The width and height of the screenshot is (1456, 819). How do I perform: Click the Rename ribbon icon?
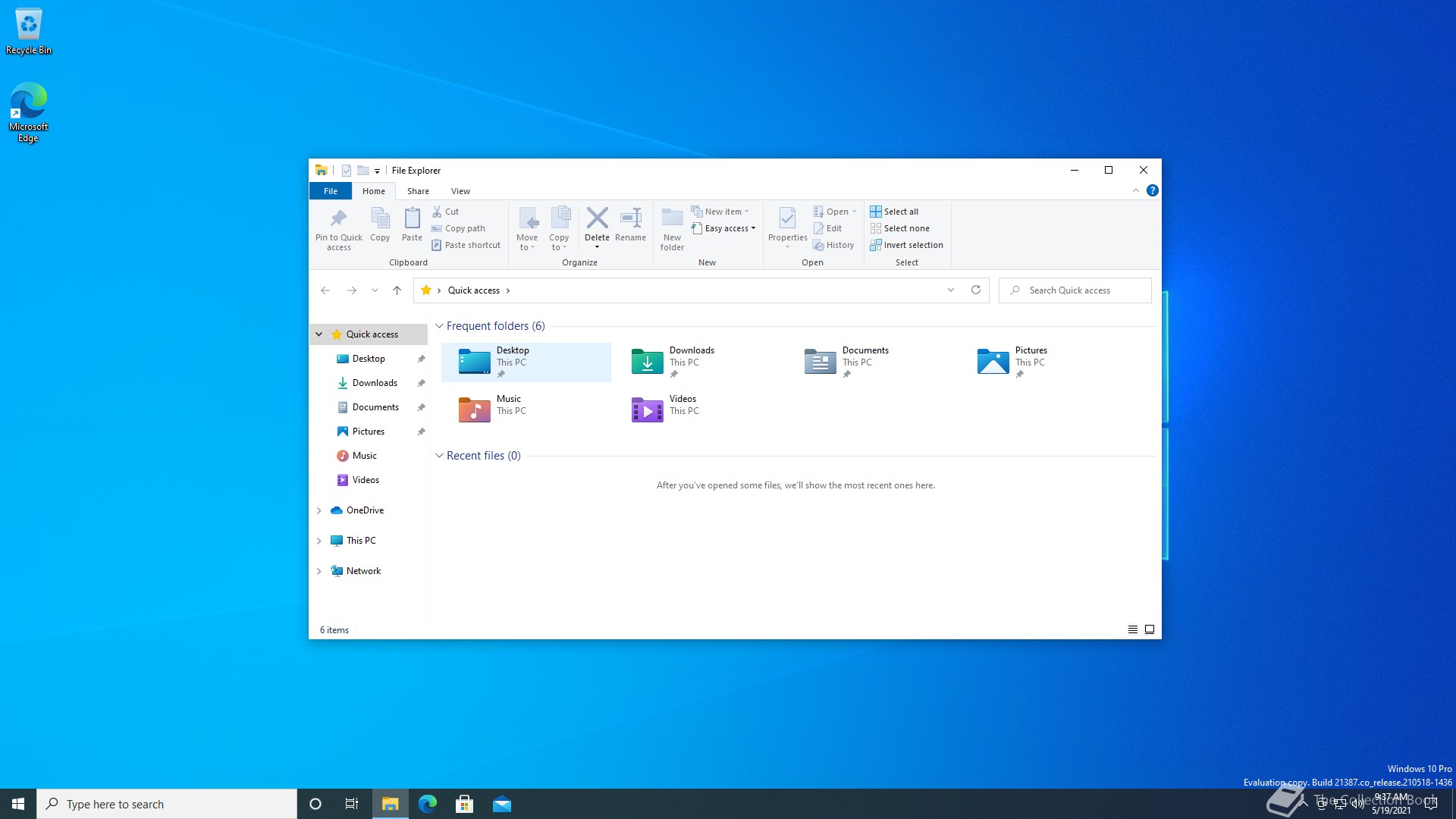click(x=630, y=219)
